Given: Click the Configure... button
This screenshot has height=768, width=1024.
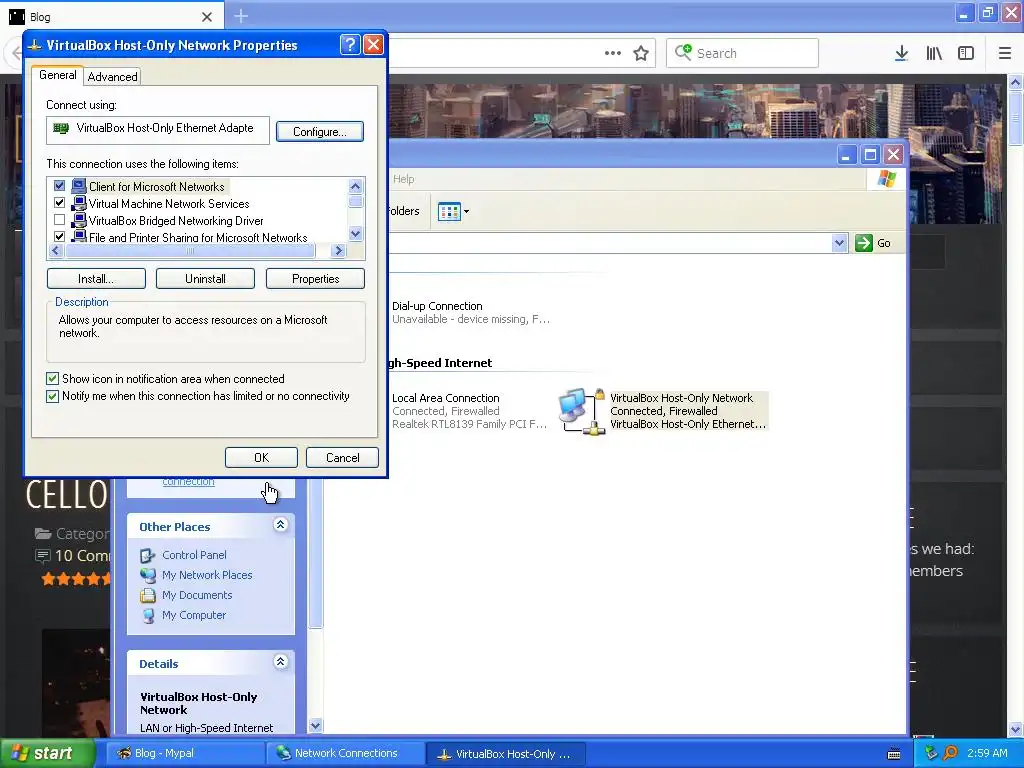Looking at the screenshot, I should (x=319, y=131).
